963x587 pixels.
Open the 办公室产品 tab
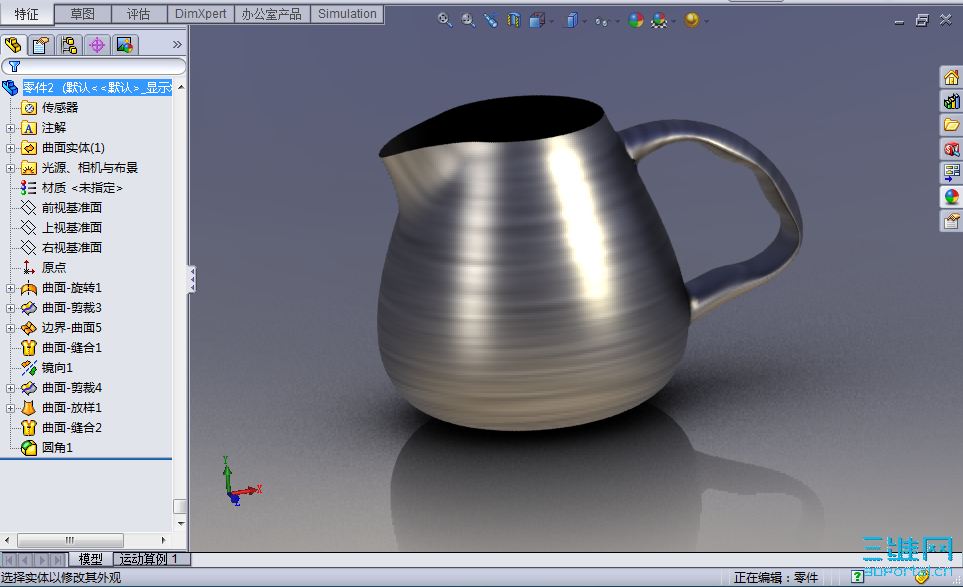(x=272, y=14)
